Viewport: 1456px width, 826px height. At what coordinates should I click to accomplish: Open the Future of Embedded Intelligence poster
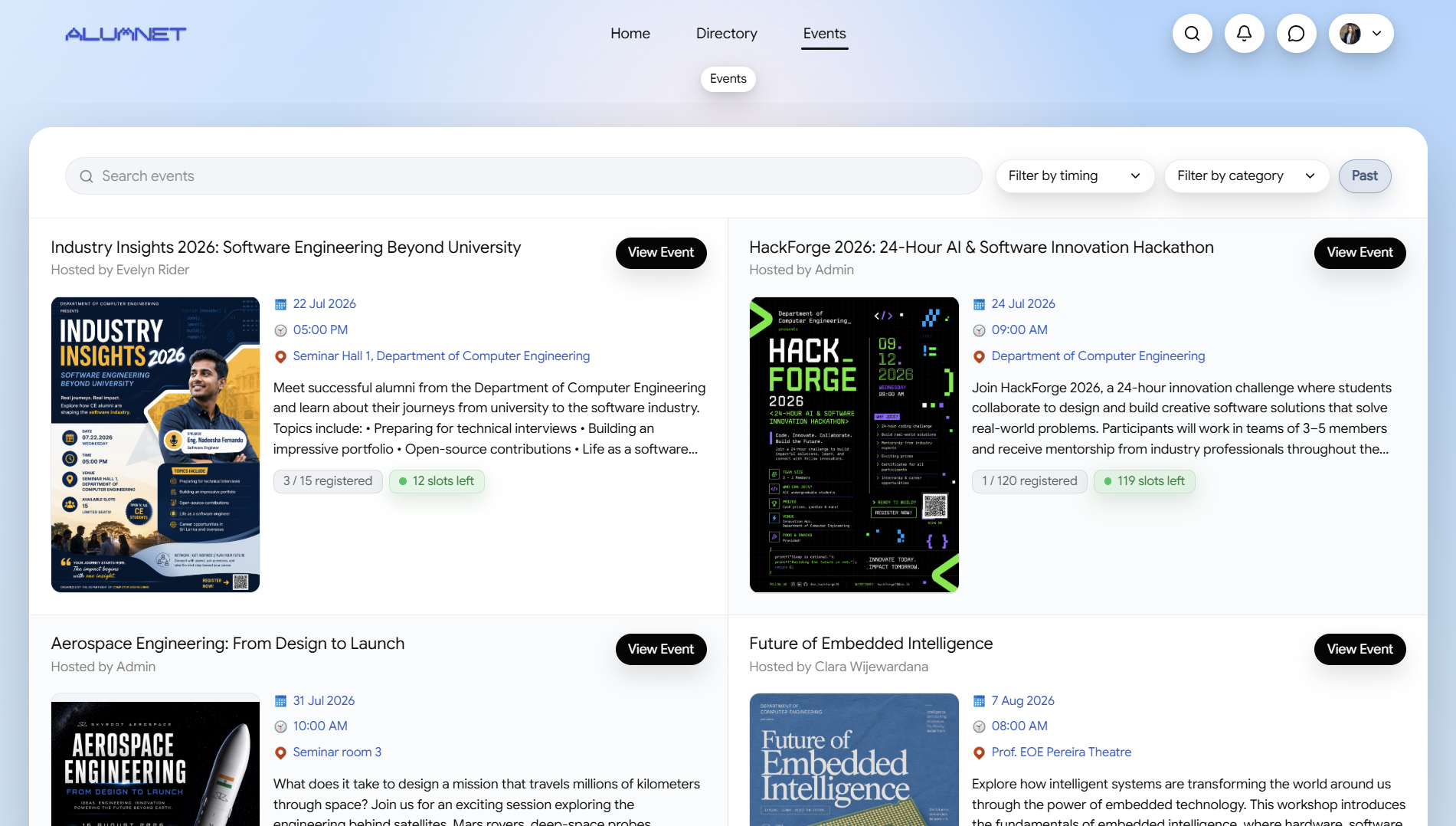tap(854, 760)
